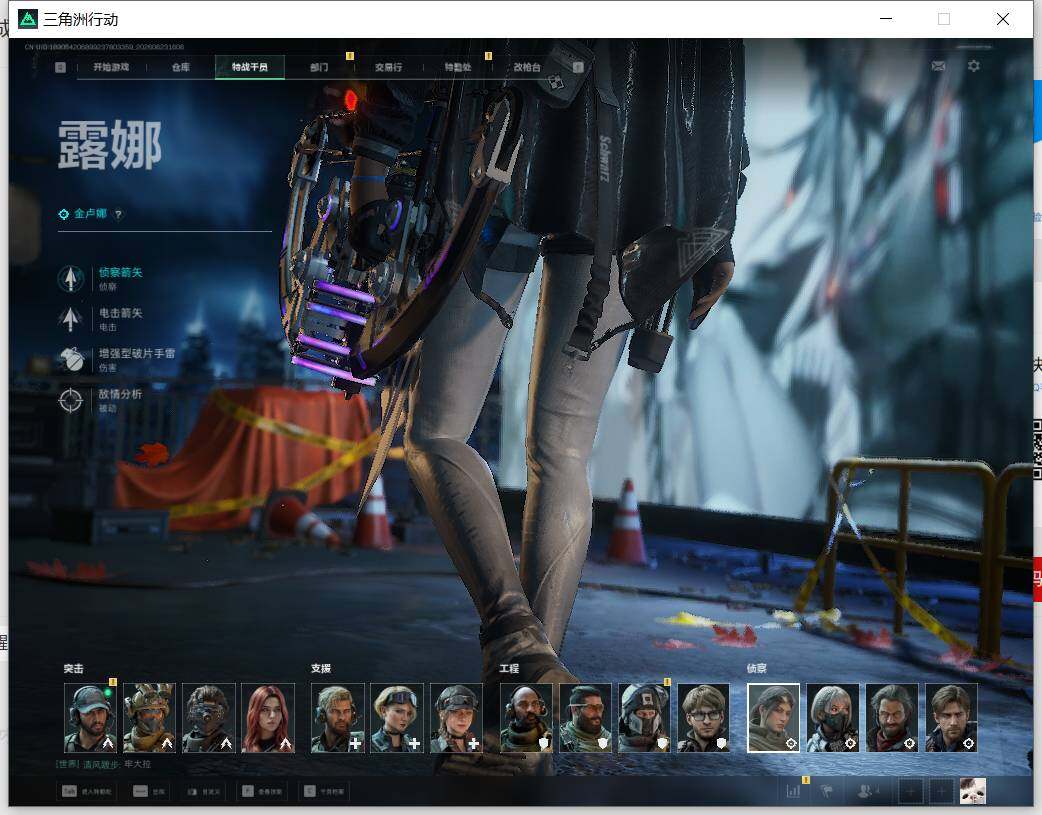Image resolution: width=1042 pixels, height=815 pixels.
Task: Click the 突击 class label
Action: point(74,669)
